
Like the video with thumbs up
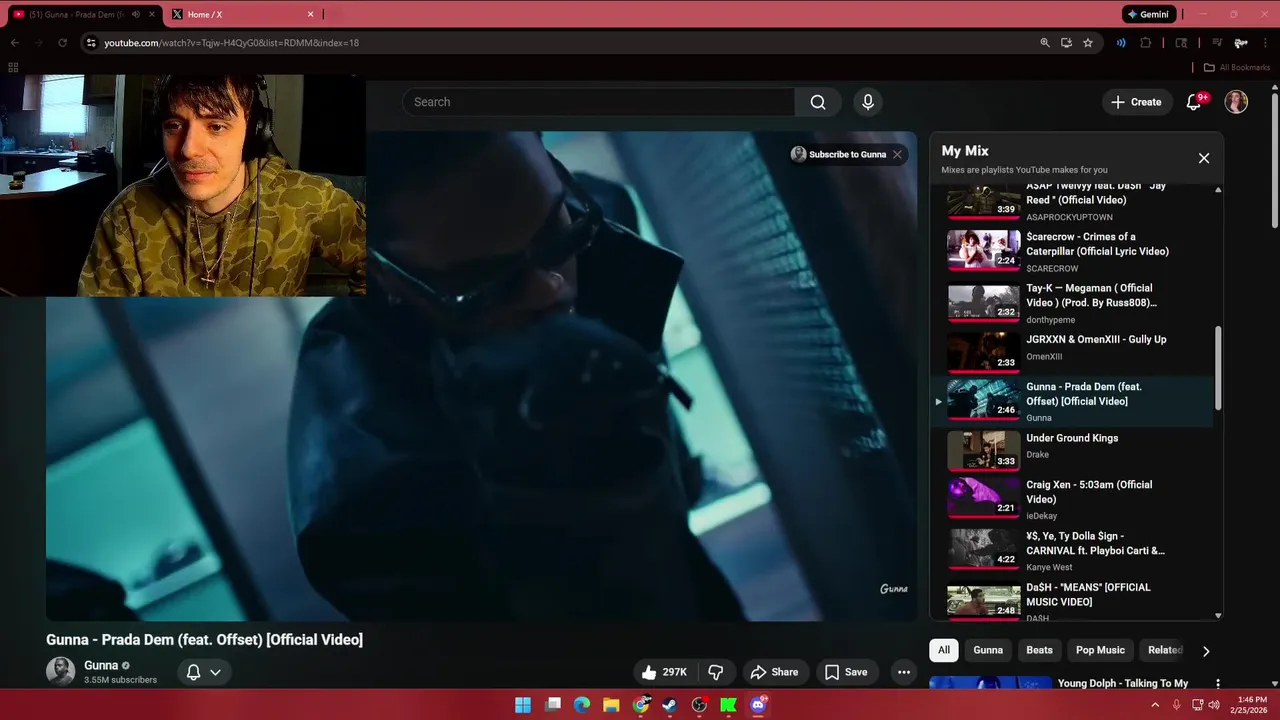click(x=664, y=672)
